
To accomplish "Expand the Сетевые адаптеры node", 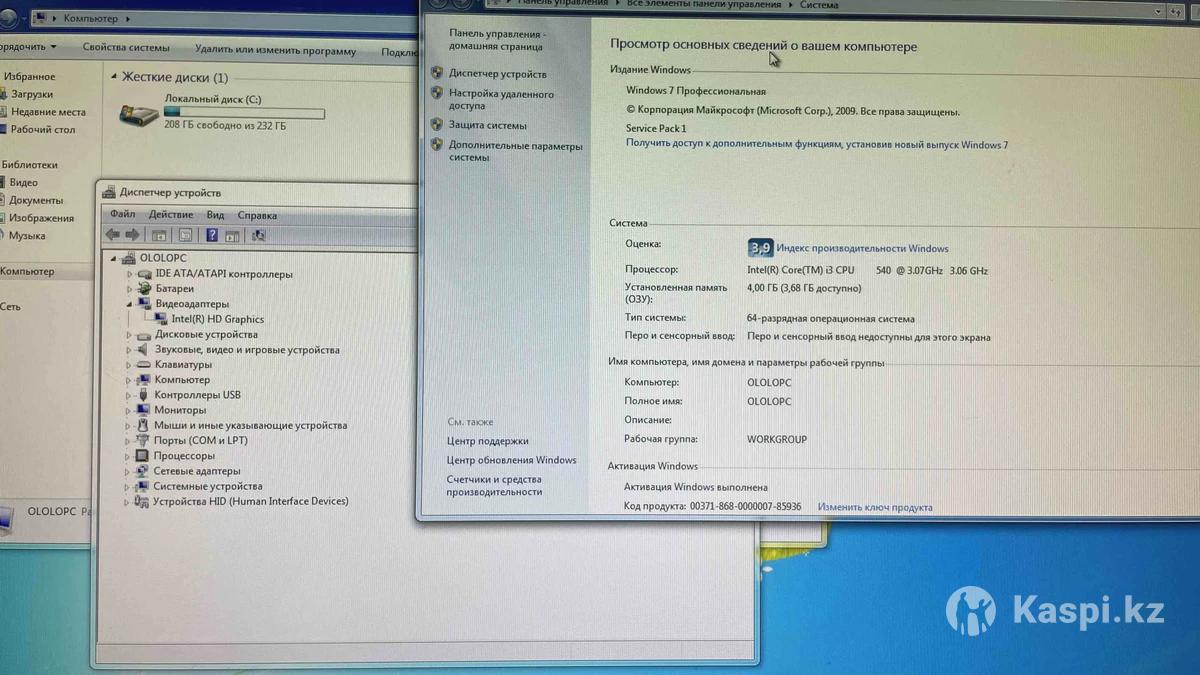I will point(129,471).
